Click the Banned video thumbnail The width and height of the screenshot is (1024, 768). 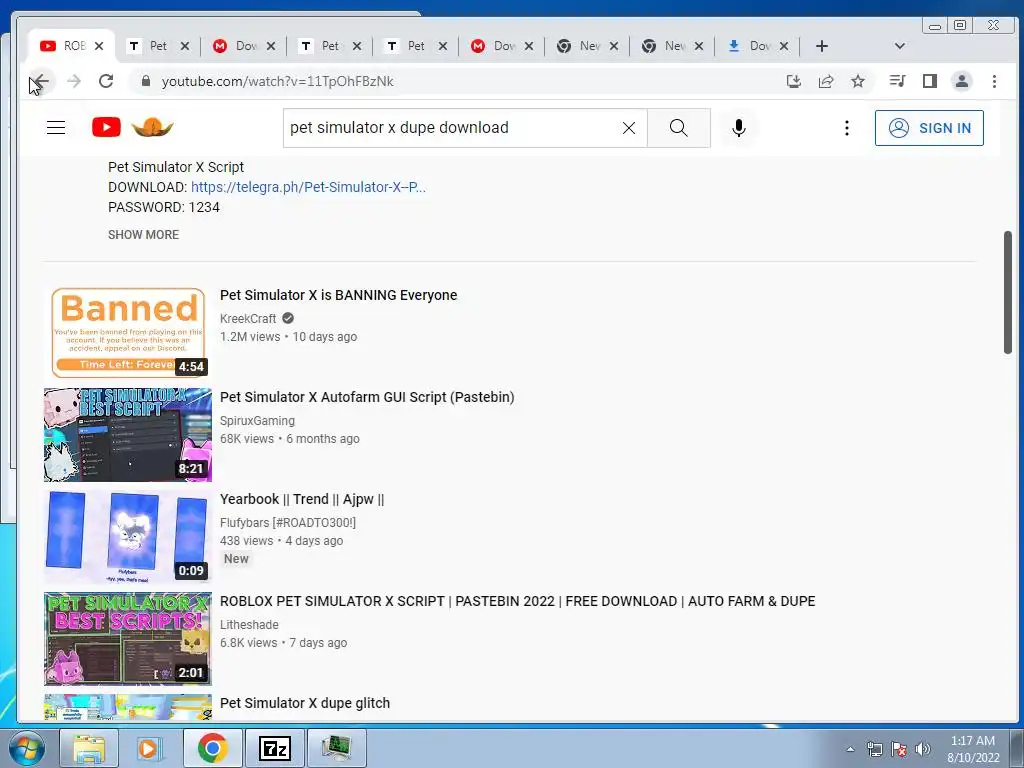tap(128, 332)
